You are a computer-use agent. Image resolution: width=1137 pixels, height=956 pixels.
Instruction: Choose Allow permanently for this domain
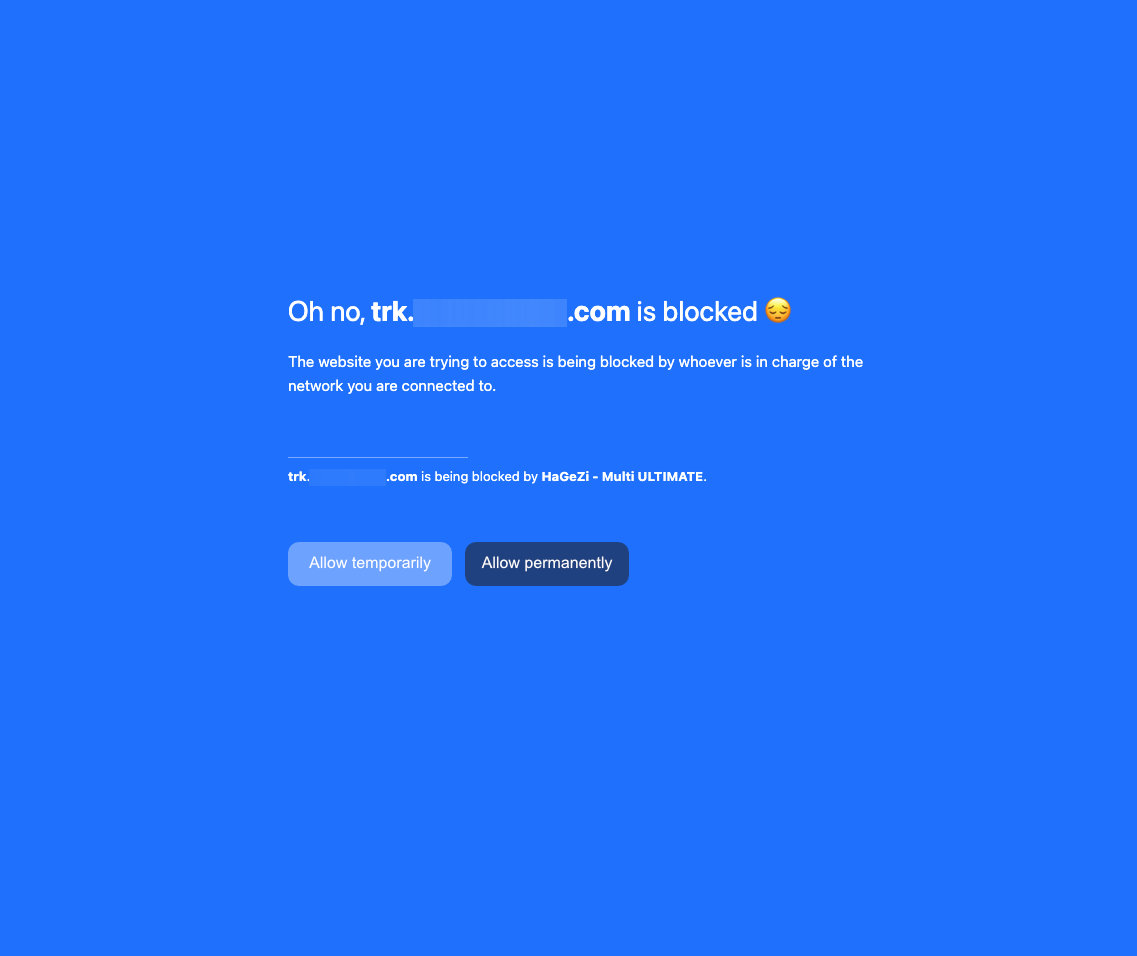[x=547, y=564]
